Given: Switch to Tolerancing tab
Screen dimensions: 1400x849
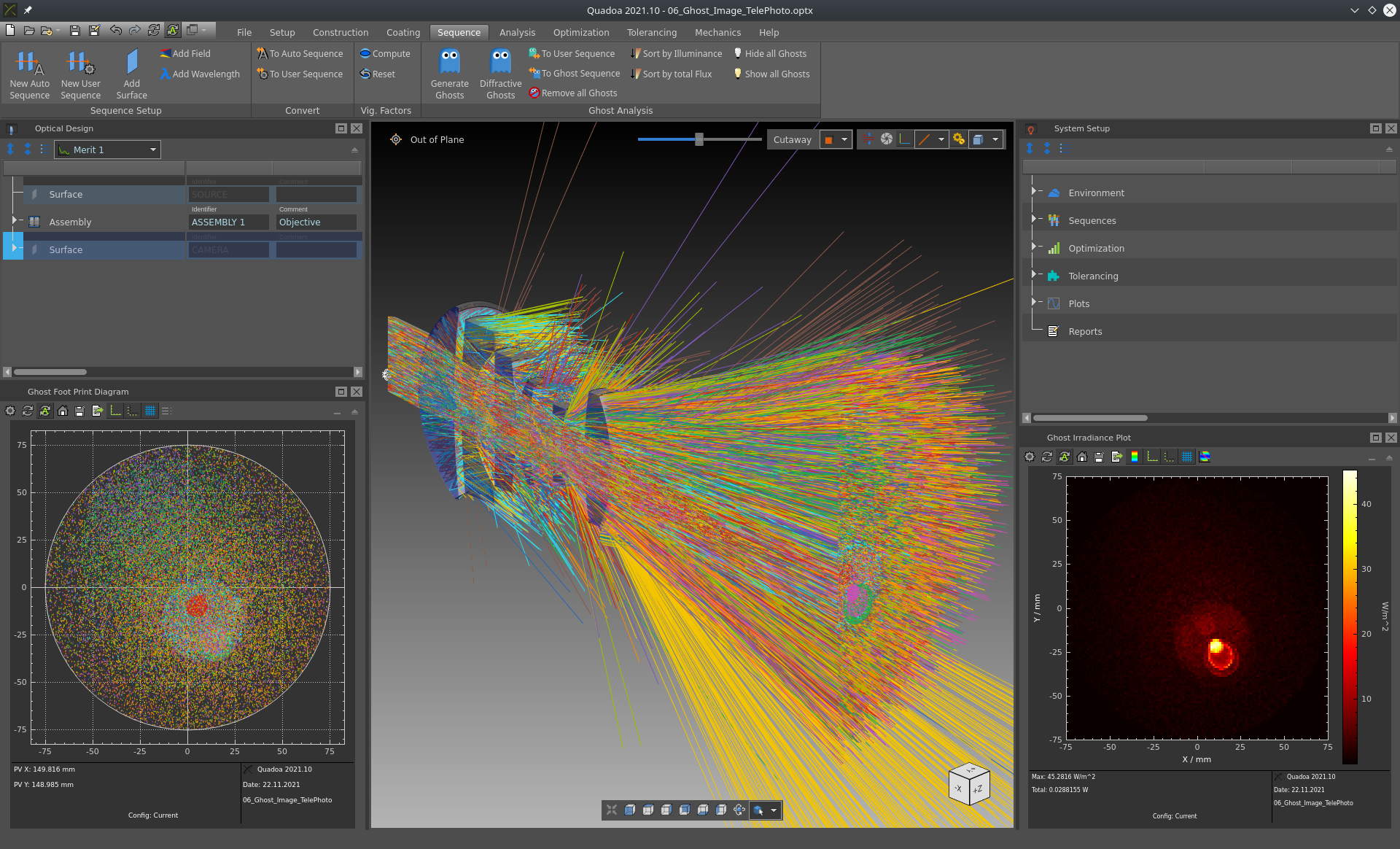Looking at the screenshot, I should pos(652,32).
